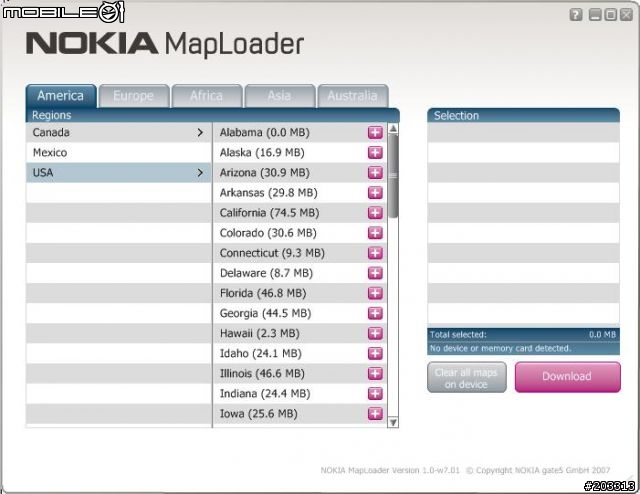The width and height of the screenshot is (640, 494).
Task: Open the Asia tab
Action: pyautogui.click(x=280, y=96)
